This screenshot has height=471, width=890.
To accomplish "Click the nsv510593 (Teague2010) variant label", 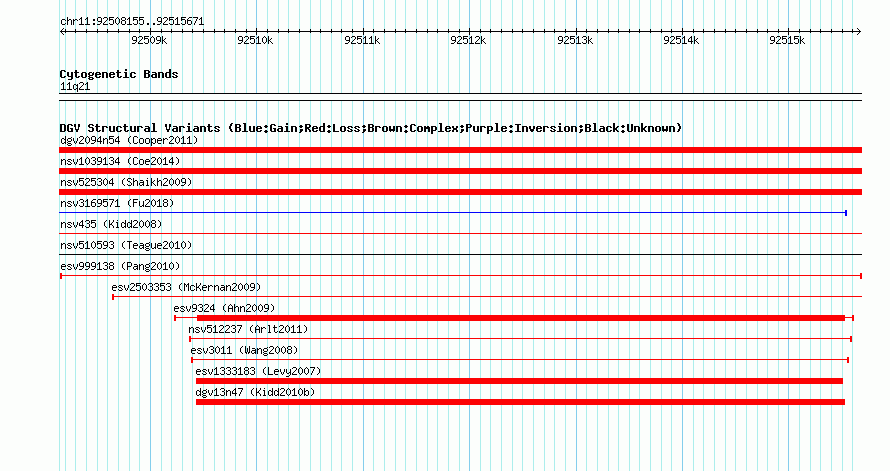I will point(126,245).
